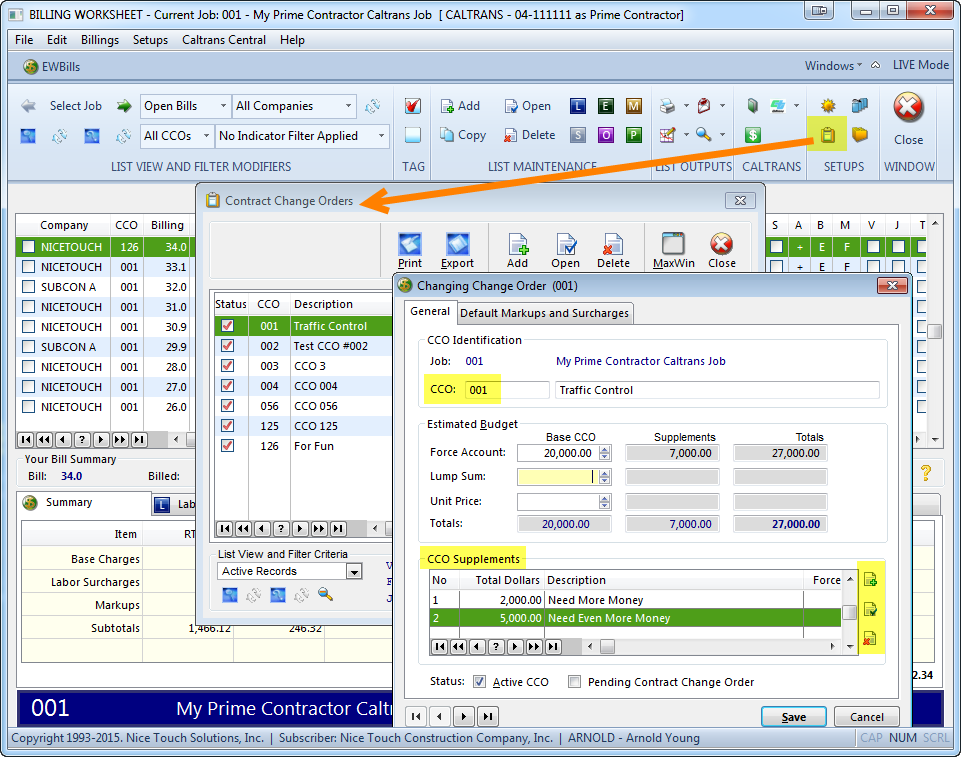
Task: Check the SUBCON A billing 32.0 row checkbox
Action: pos(28,287)
